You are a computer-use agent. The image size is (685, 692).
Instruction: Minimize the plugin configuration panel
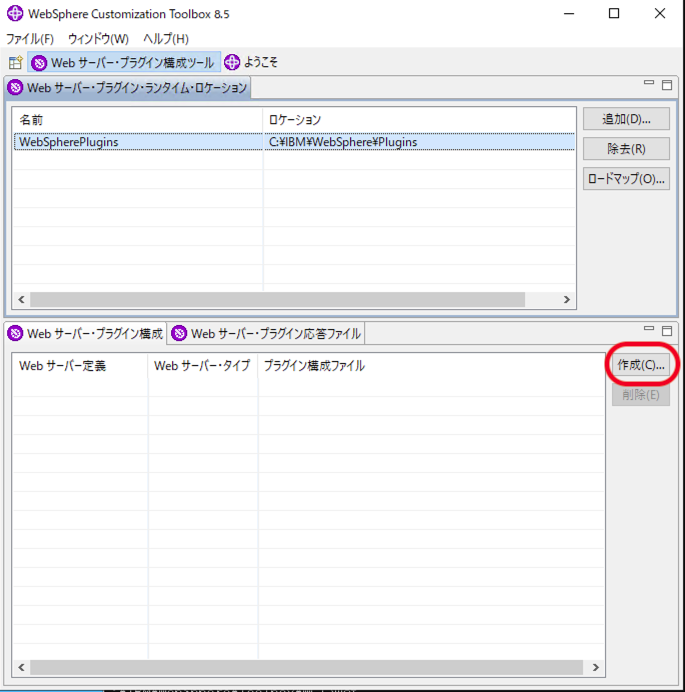tap(648, 328)
